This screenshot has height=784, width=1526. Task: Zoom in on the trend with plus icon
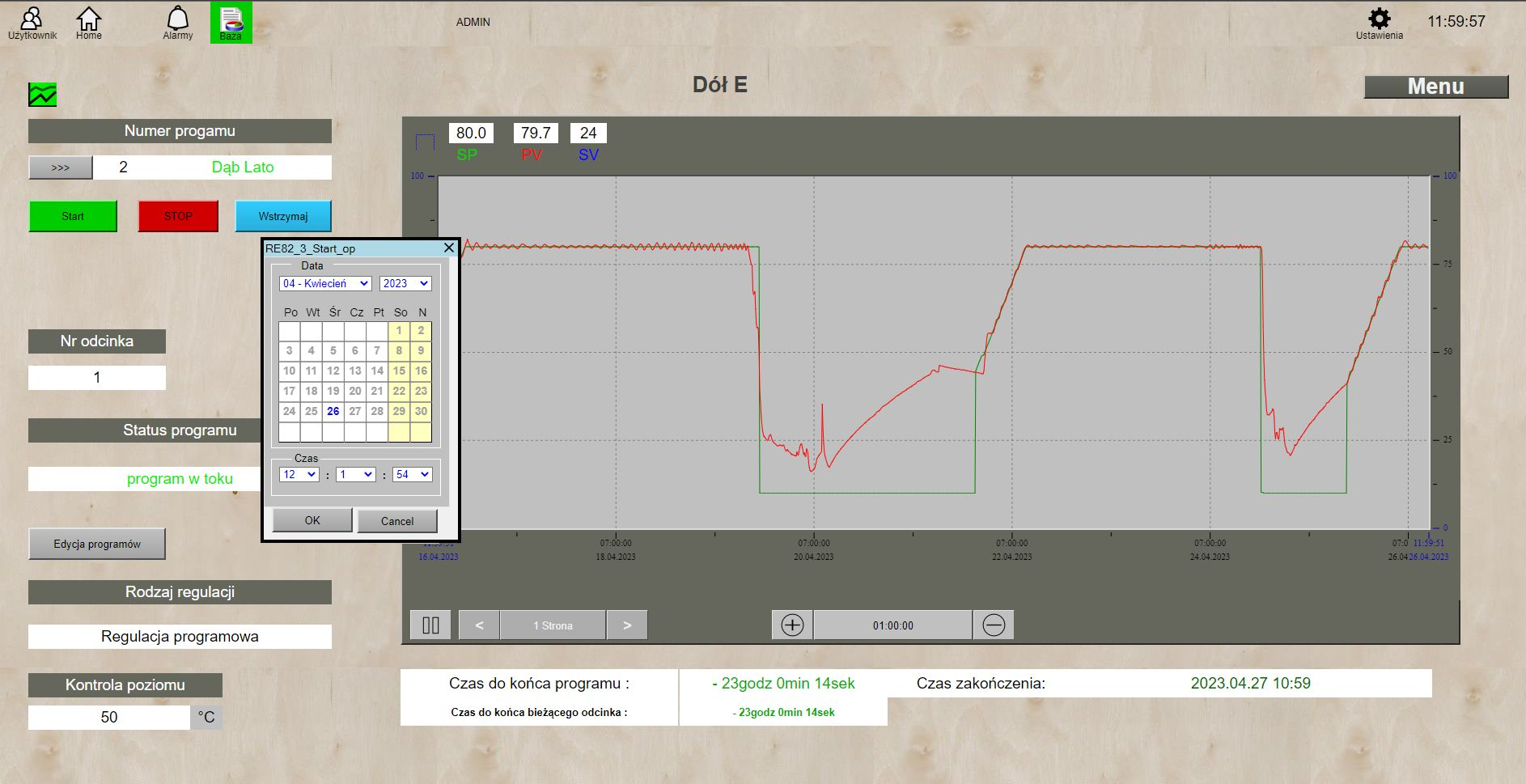pos(791,624)
